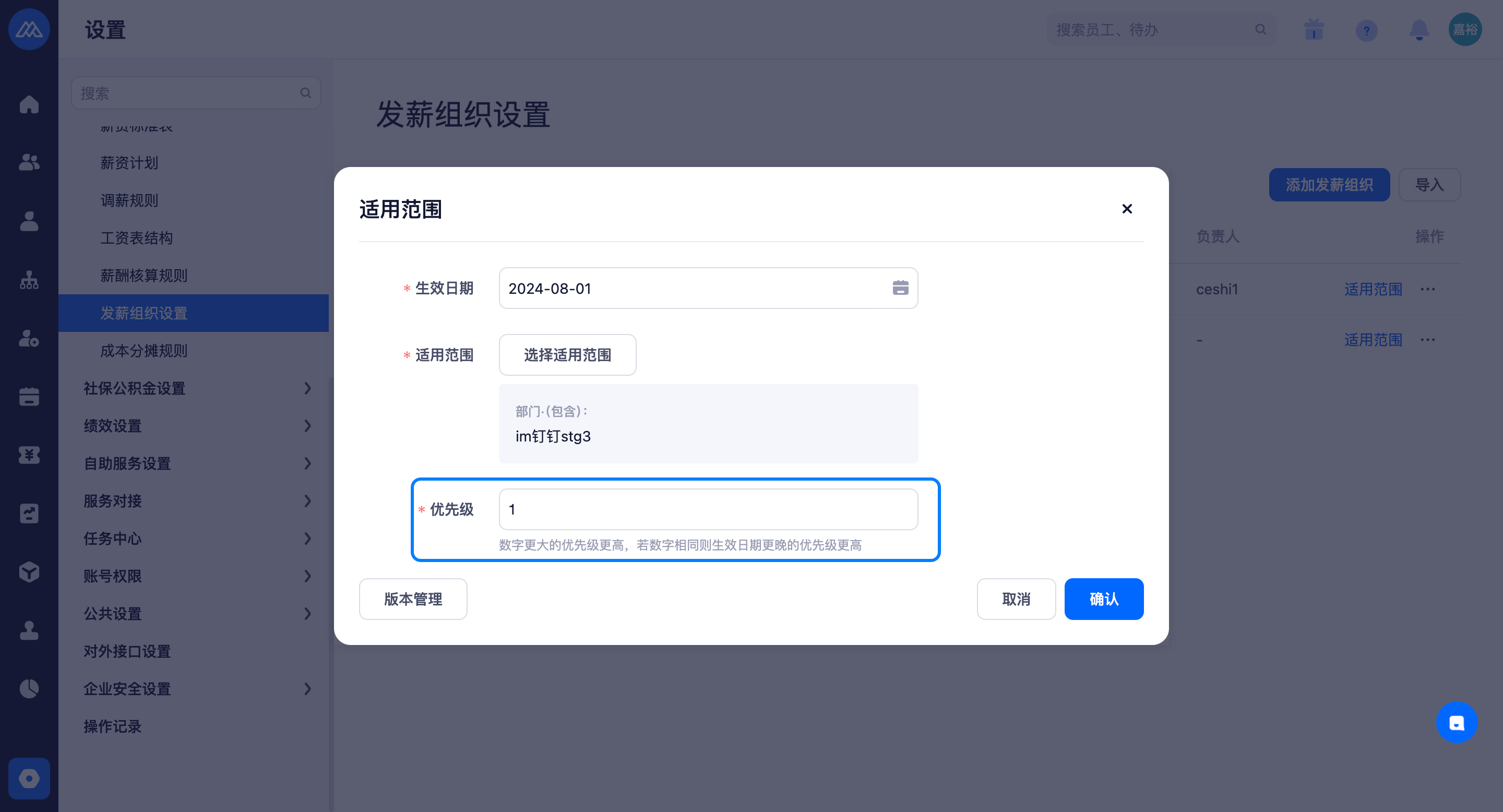Open the notification bell
Image resolution: width=1503 pixels, height=812 pixels.
pos(1419,29)
